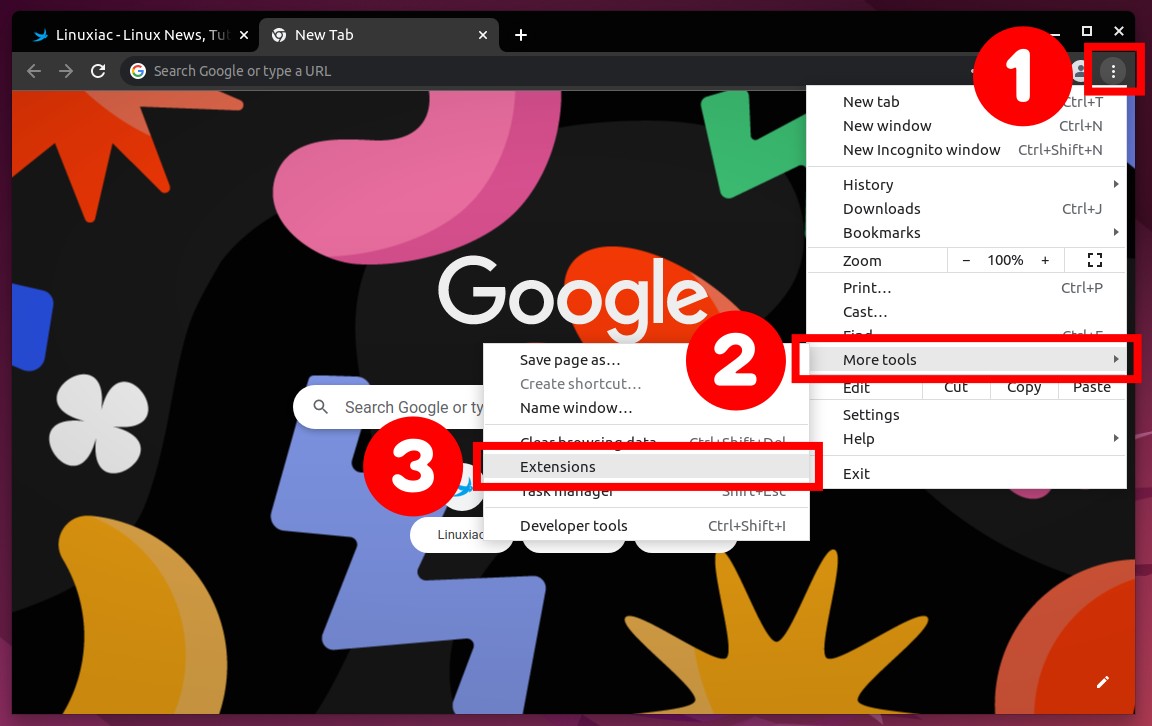
Task: Choose New tab from the menu
Action: coord(966,102)
